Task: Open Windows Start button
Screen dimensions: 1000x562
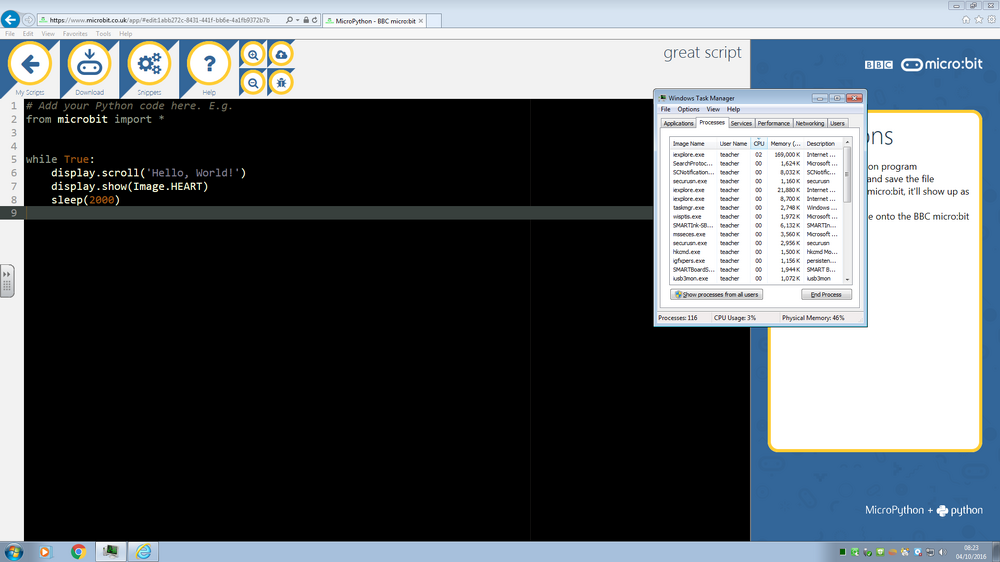Action: click(13, 552)
